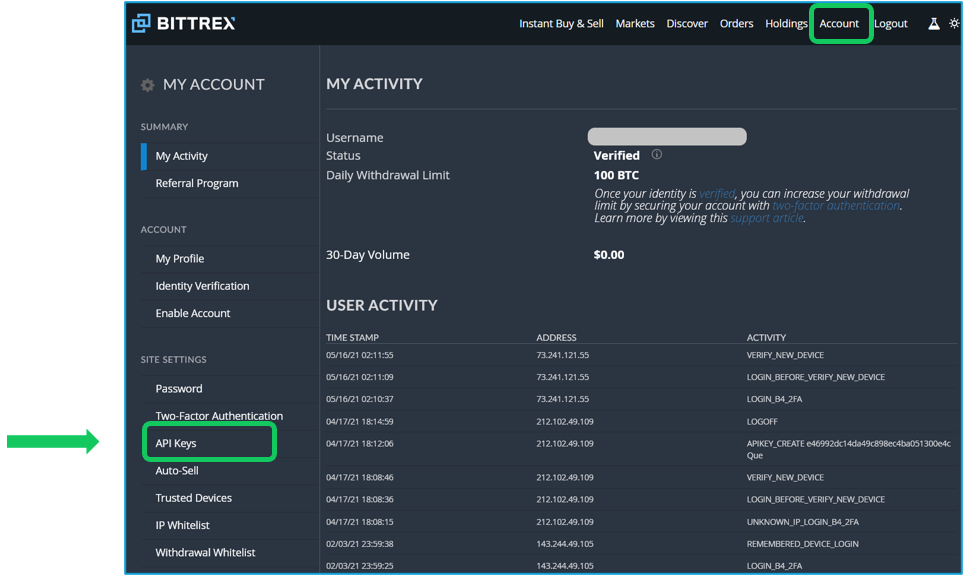The height and width of the screenshot is (577, 966).
Task: Follow the 'verified' link
Action: click(x=716, y=193)
